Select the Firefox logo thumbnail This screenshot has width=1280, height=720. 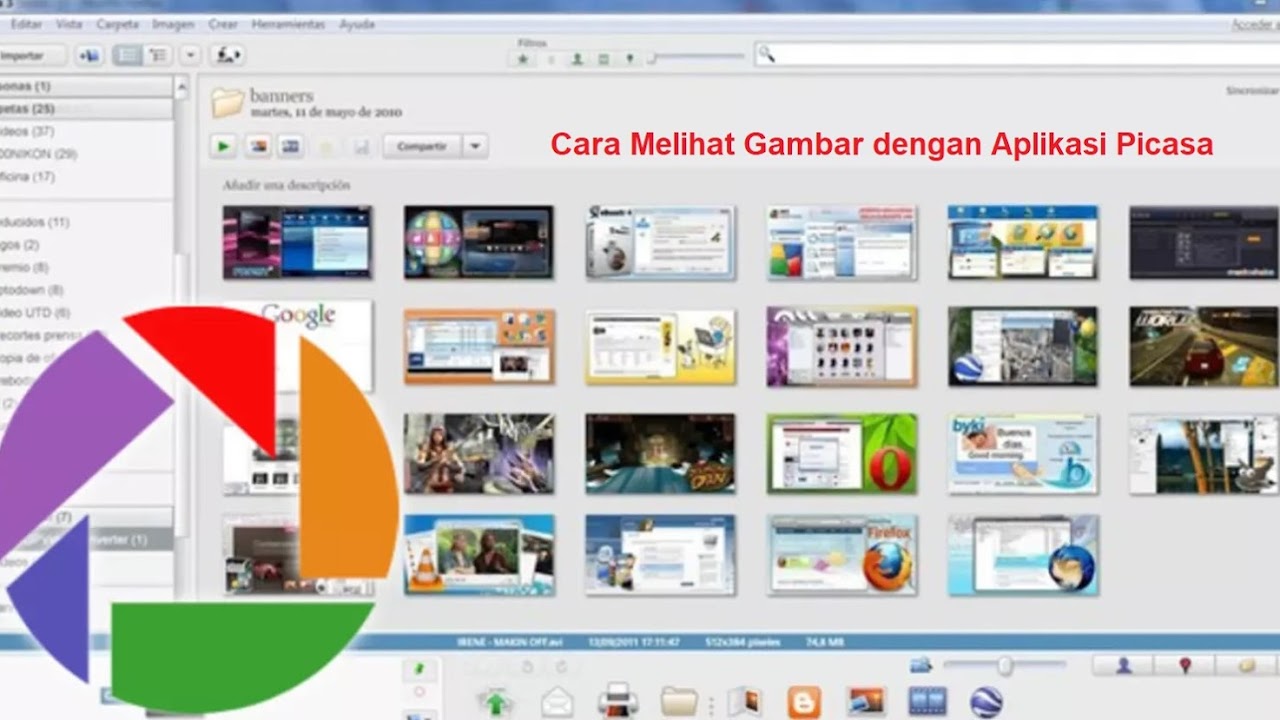pyautogui.click(x=842, y=555)
